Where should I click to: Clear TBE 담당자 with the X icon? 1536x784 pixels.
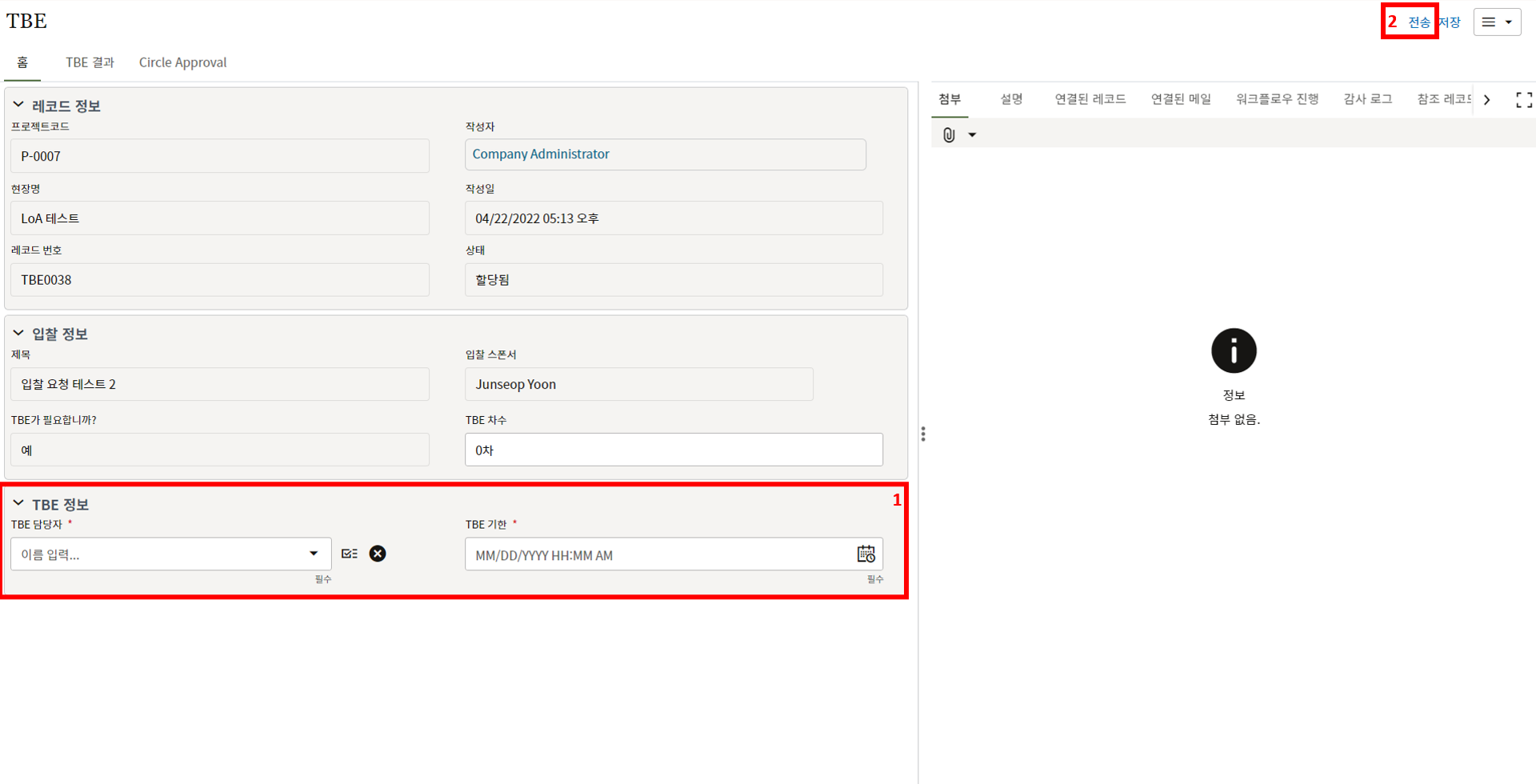coord(378,554)
